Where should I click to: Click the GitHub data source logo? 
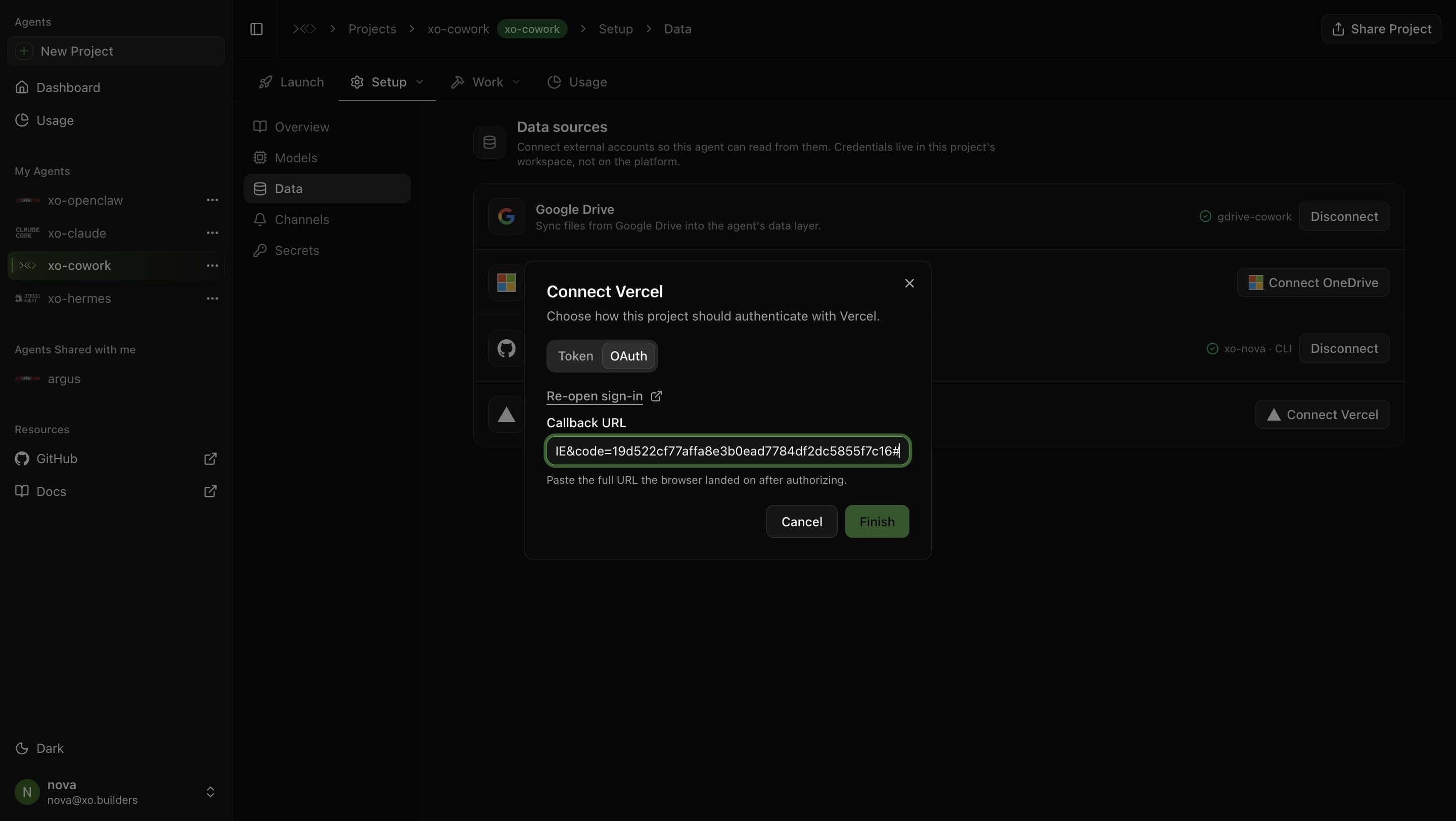[506, 348]
